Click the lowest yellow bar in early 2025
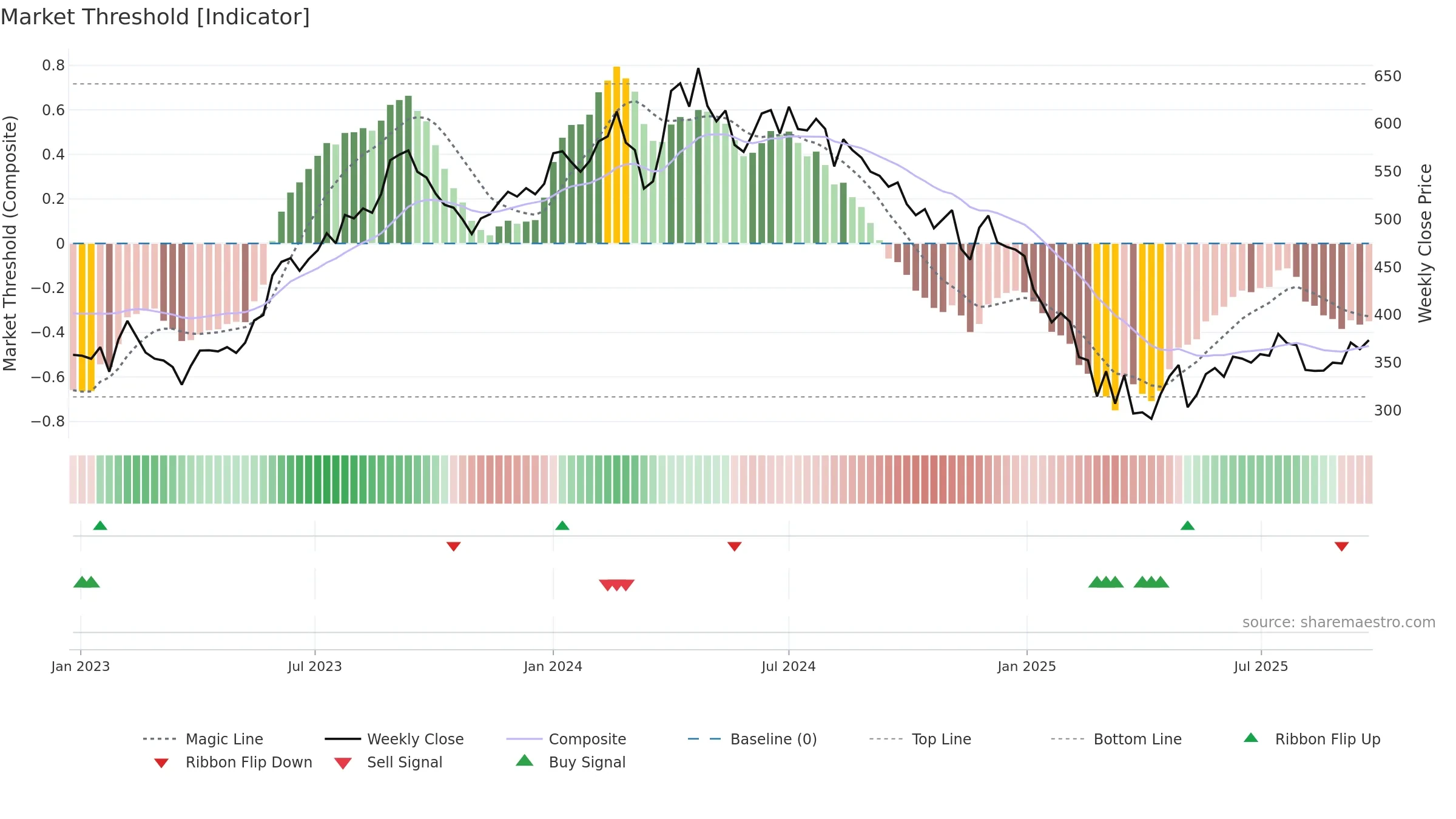 coord(1115,327)
